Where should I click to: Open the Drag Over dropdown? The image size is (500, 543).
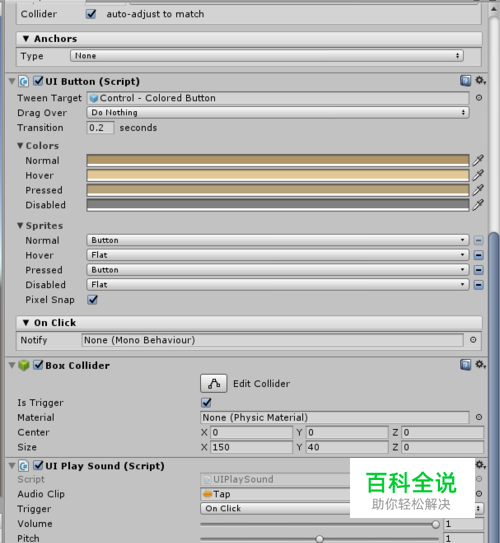278,113
